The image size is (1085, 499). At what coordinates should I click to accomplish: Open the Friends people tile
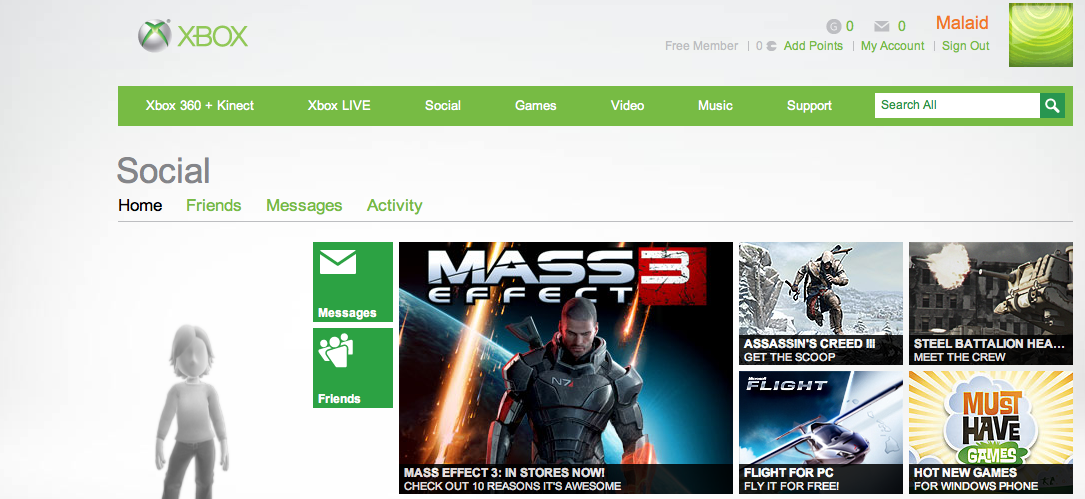click(x=353, y=368)
